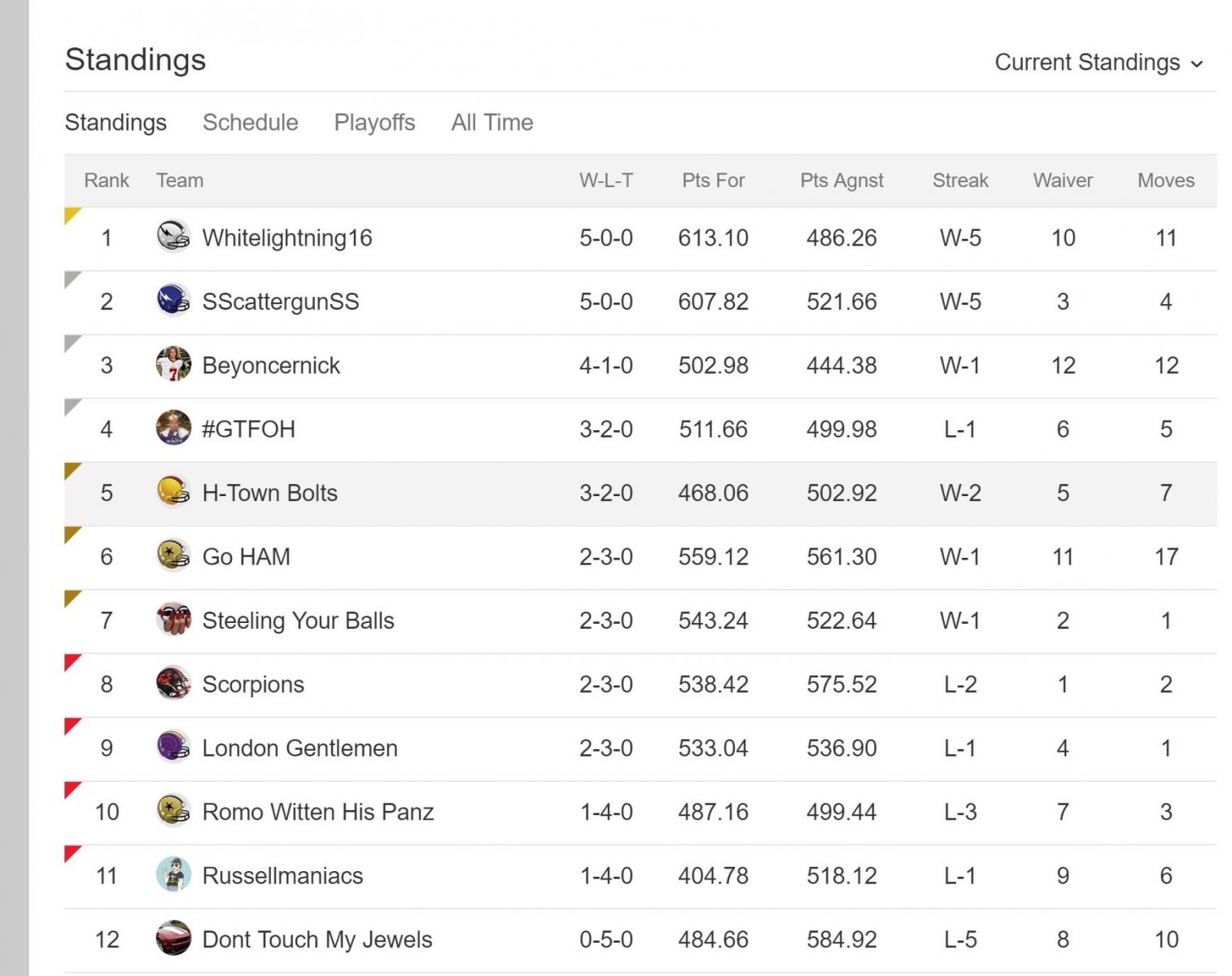The image size is (1232, 976).
Task: Open Current Standings dropdown
Action: pos(1098,63)
